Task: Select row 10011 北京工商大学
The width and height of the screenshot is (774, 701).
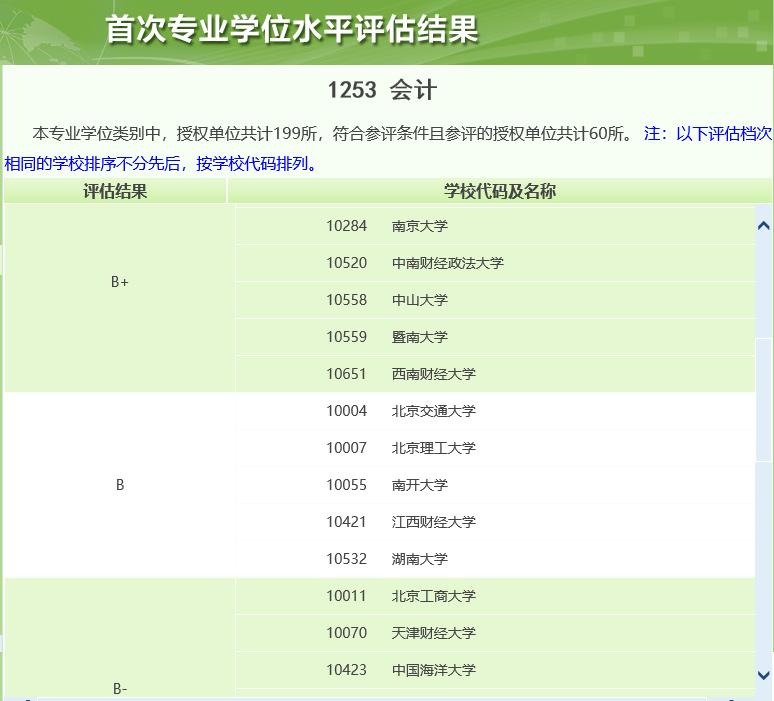Action: point(495,596)
